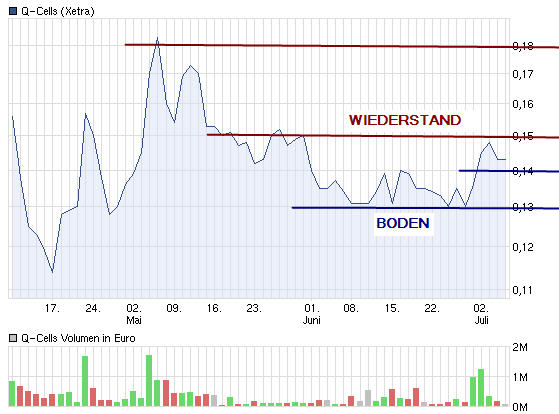Click the '22.' date label

coord(432,308)
